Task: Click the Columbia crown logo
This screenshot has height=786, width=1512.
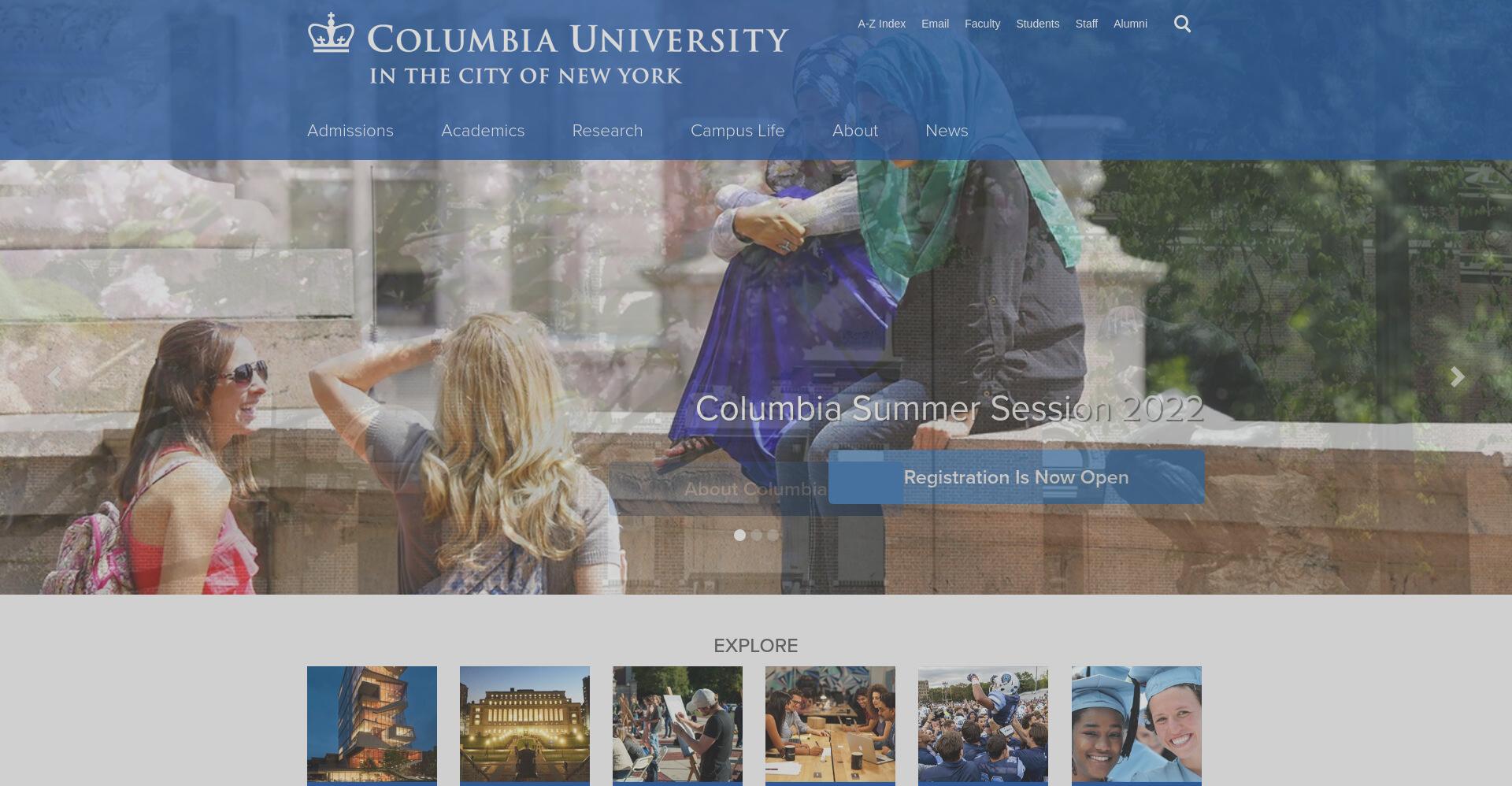Action: point(331,32)
